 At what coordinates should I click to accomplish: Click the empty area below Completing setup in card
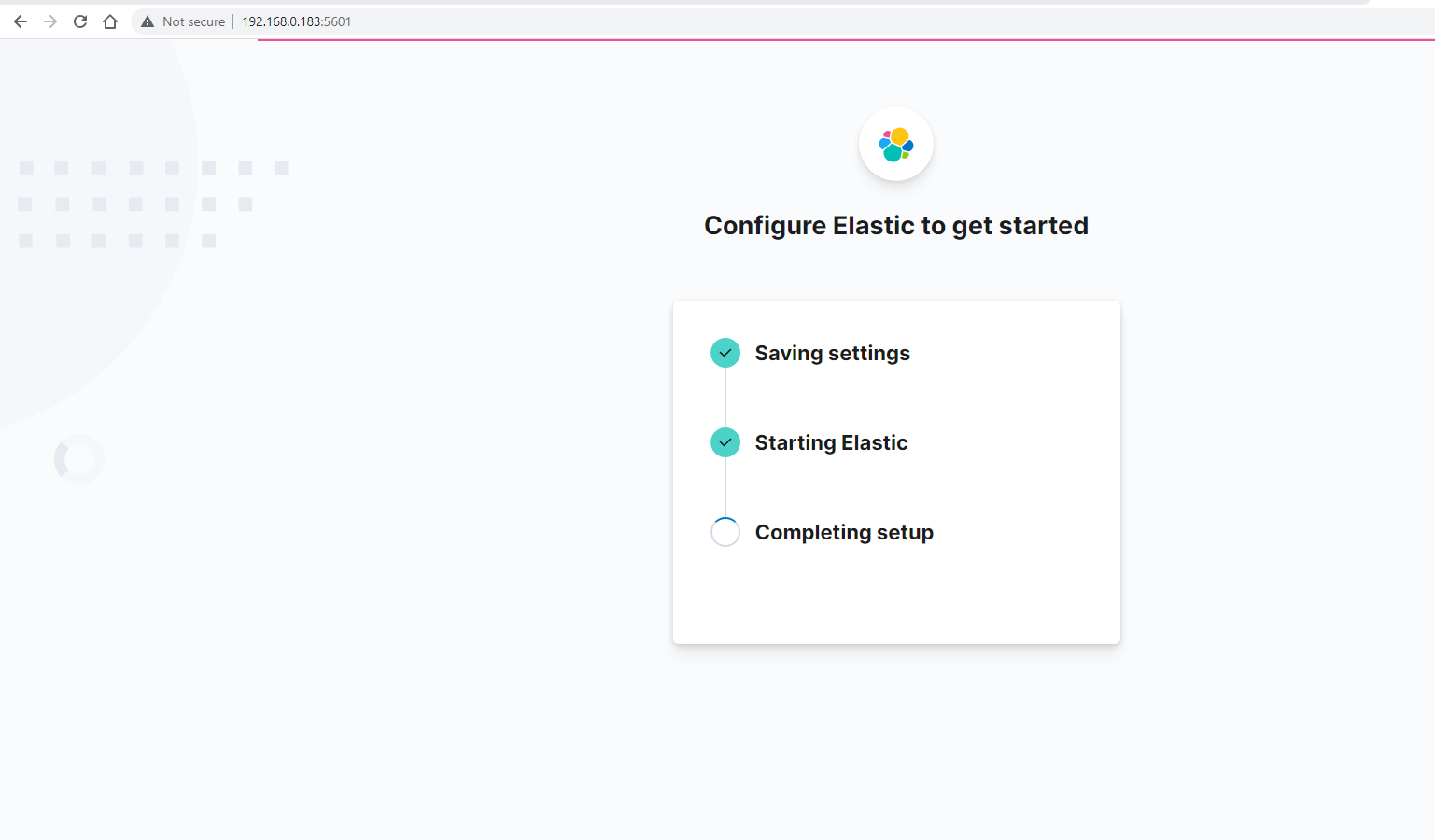896,597
